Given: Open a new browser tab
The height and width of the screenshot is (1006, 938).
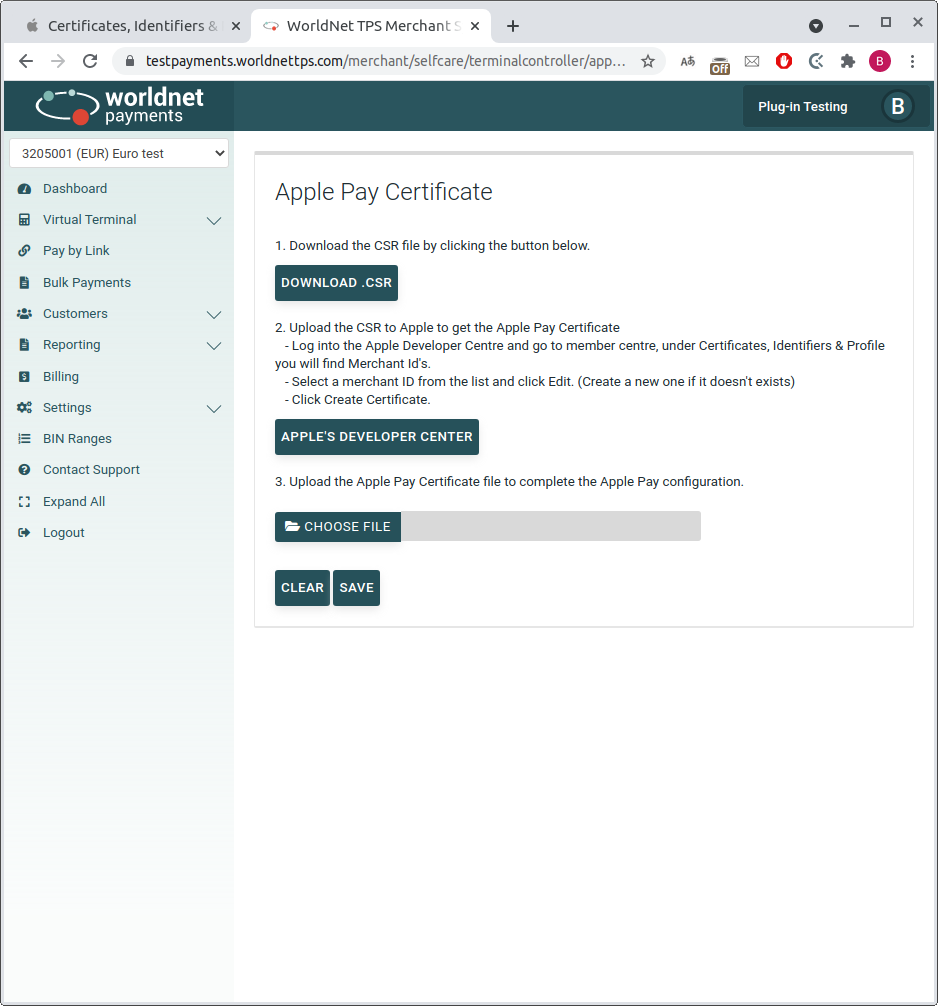Looking at the screenshot, I should (x=513, y=26).
